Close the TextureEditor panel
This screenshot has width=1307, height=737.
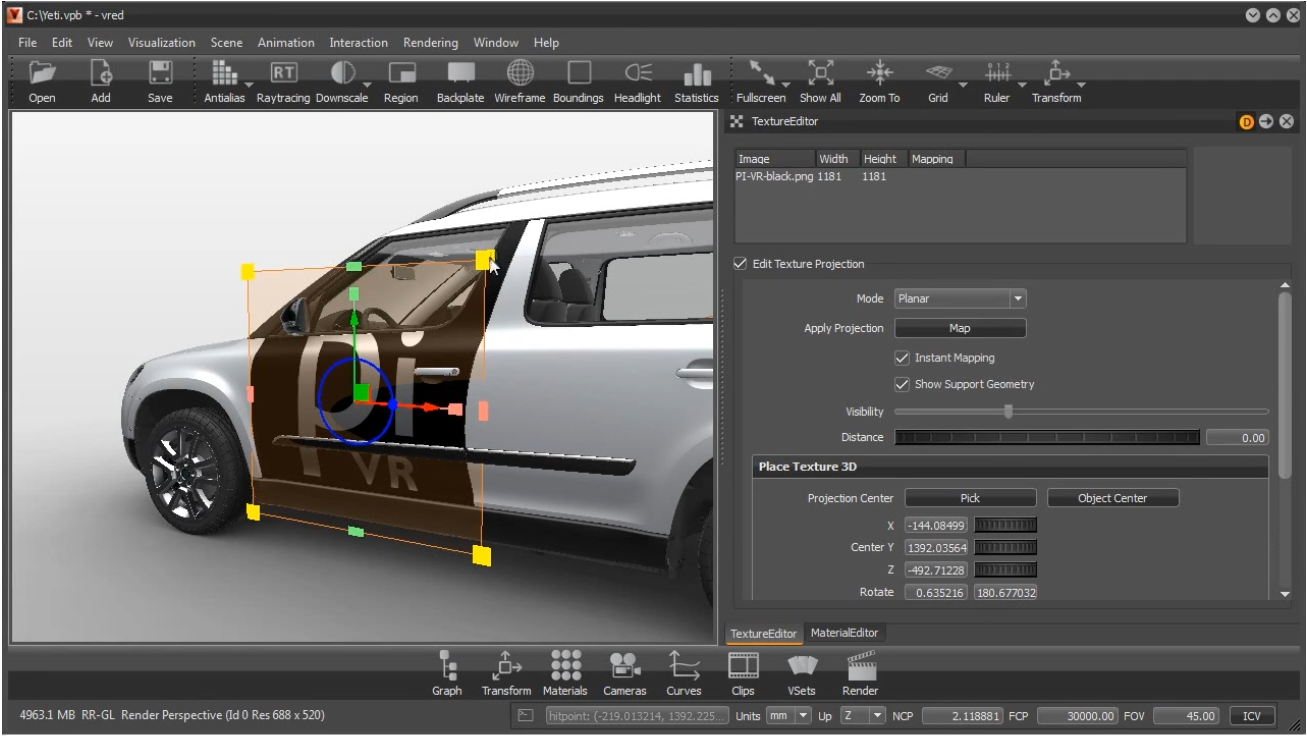click(x=1287, y=122)
